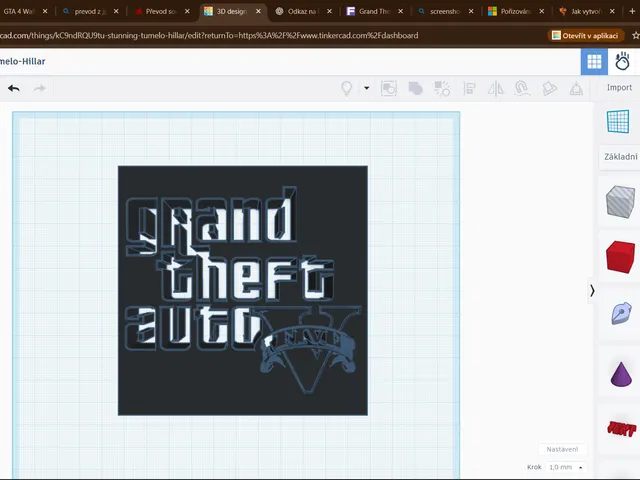Collapse the shapes panel with the chevron

click(592, 291)
